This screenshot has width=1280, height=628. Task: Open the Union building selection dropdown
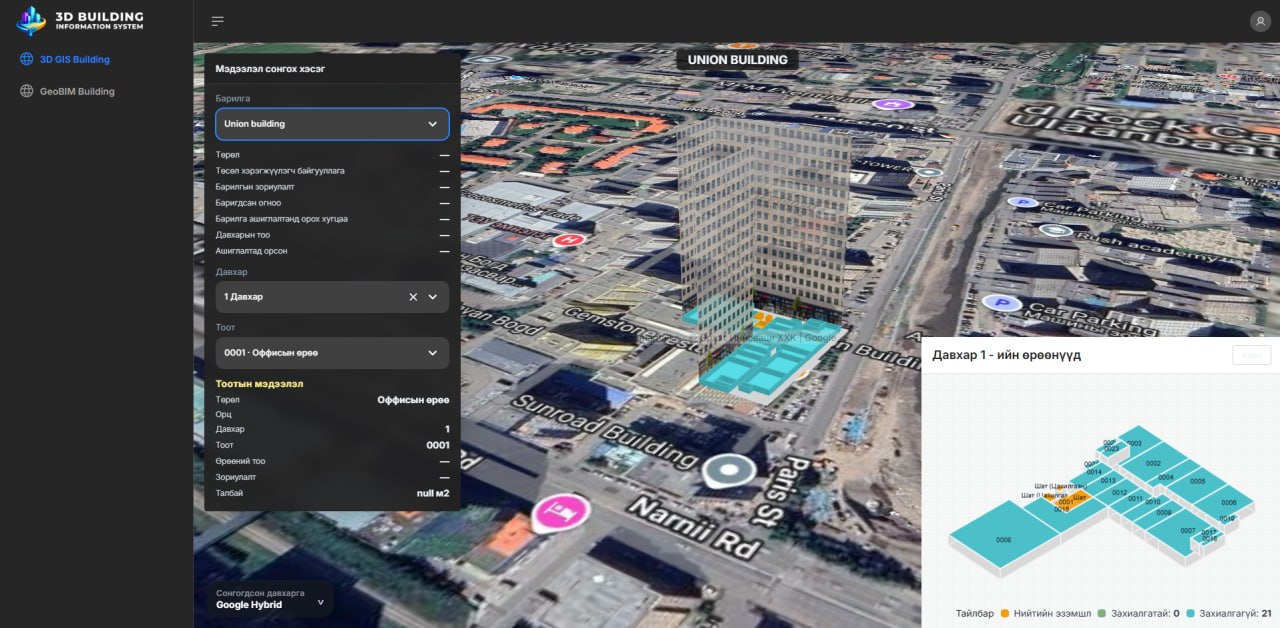pyautogui.click(x=332, y=123)
